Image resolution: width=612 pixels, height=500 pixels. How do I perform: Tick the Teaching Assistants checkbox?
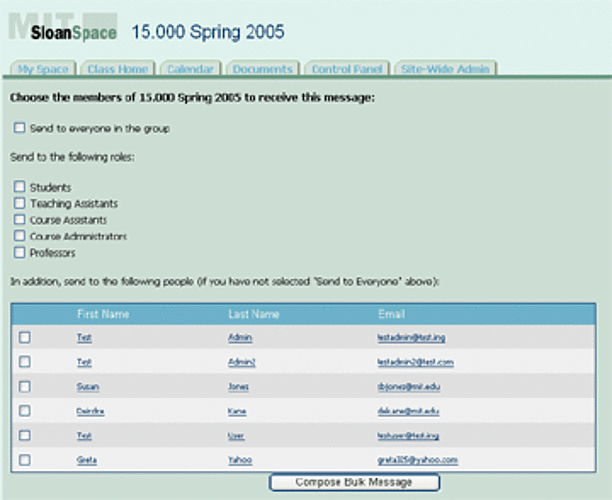19,203
